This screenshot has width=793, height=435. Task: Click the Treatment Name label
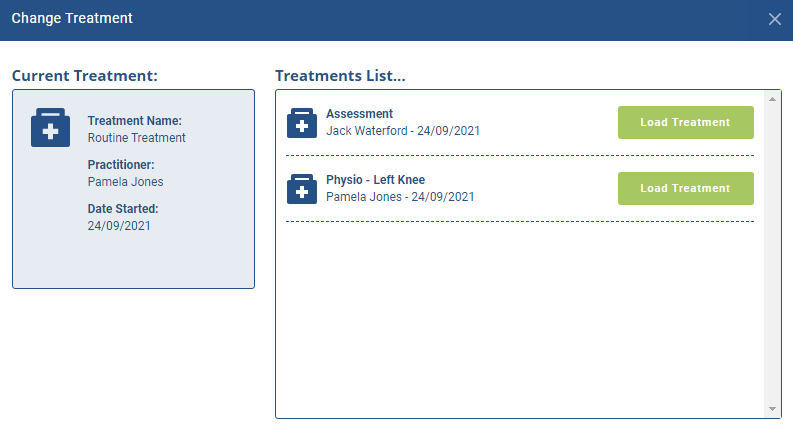pyautogui.click(x=135, y=121)
